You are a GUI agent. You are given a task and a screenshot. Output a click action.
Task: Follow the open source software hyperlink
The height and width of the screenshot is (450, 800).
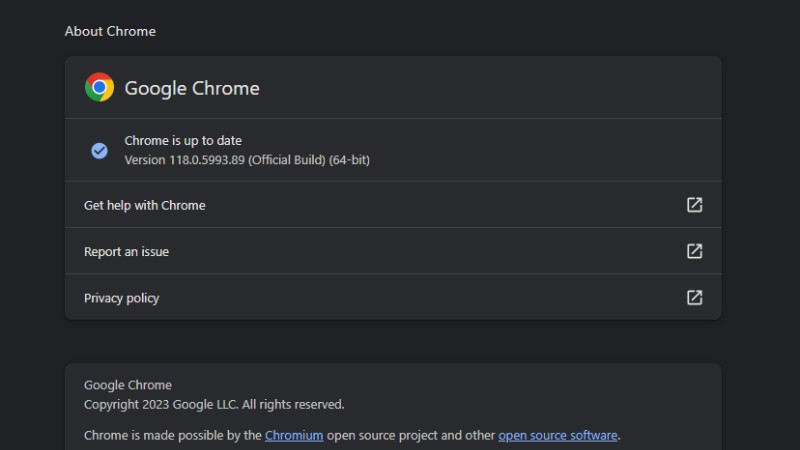tap(558, 435)
